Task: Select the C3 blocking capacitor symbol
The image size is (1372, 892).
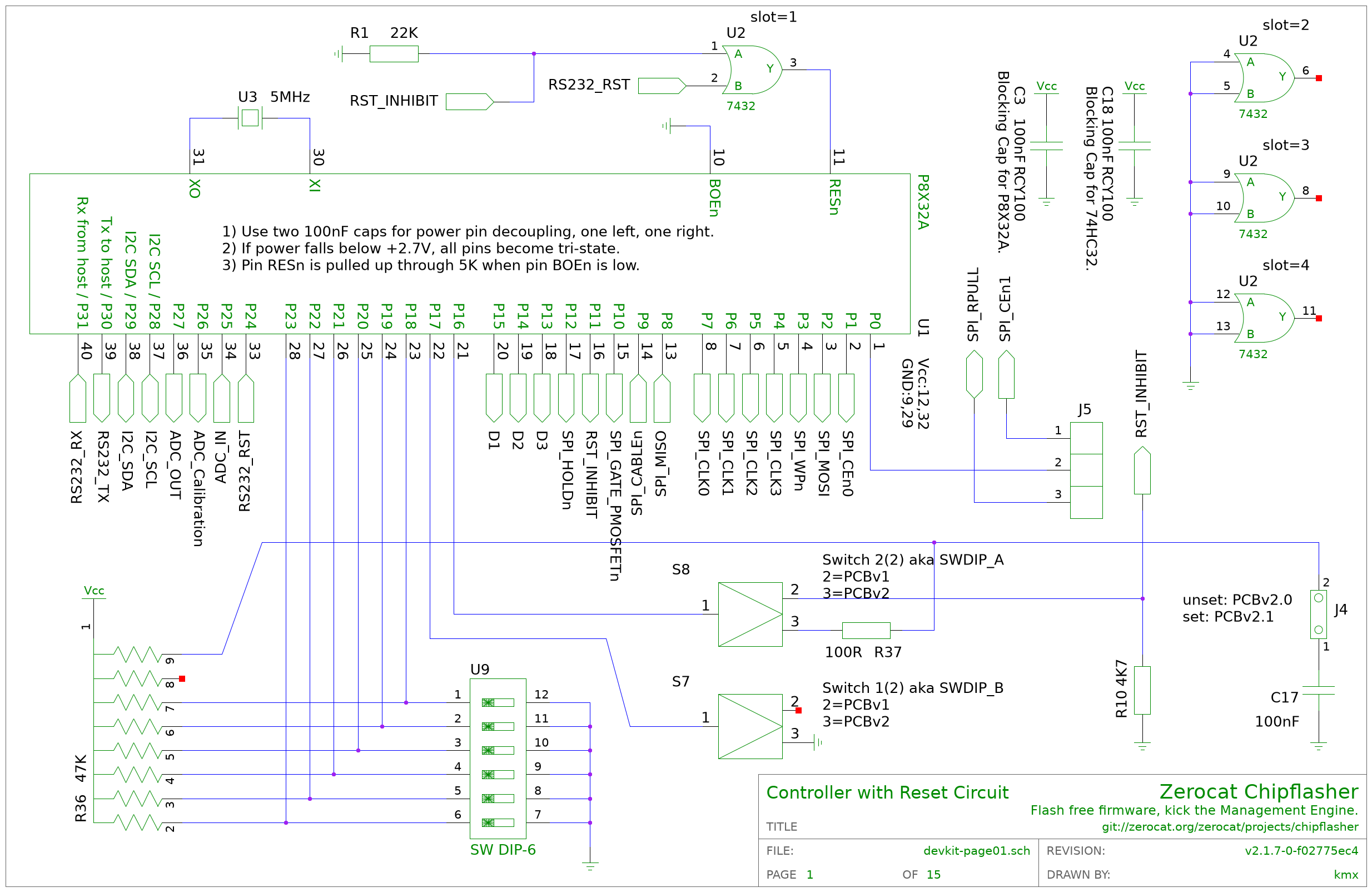Action: coord(1046,146)
